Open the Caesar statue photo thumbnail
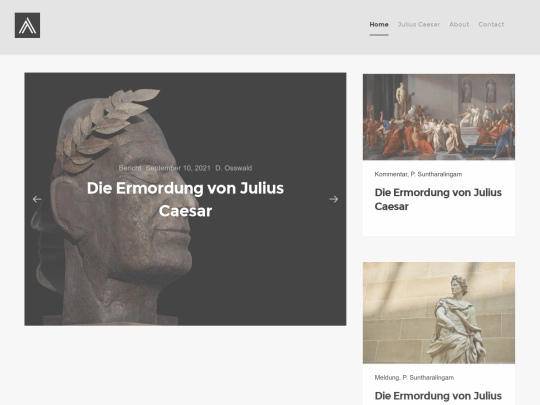Image resolution: width=540 pixels, height=405 pixels. (x=439, y=313)
